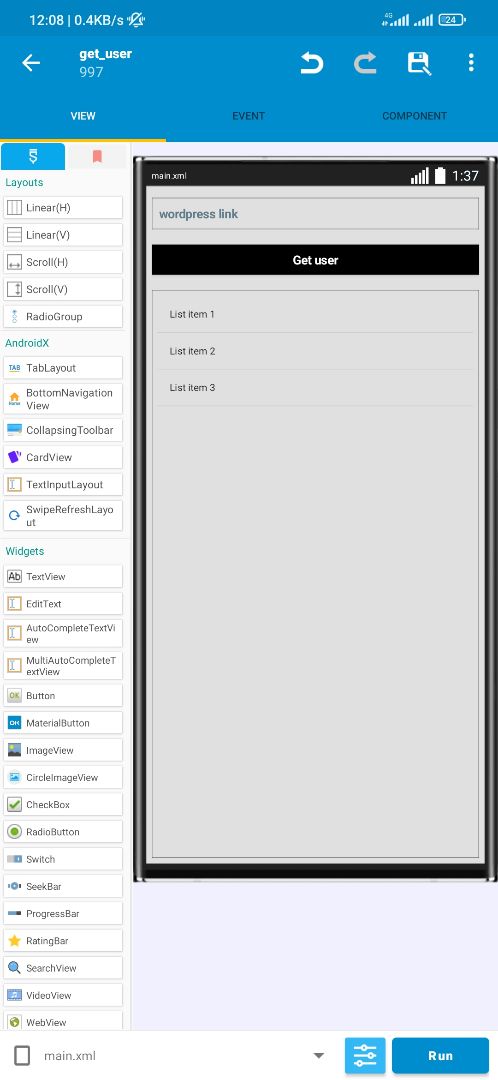The width and height of the screenshot is (498, 1080).
Task: Tap the back arrow icon
Action: click(x=31, y=63)
